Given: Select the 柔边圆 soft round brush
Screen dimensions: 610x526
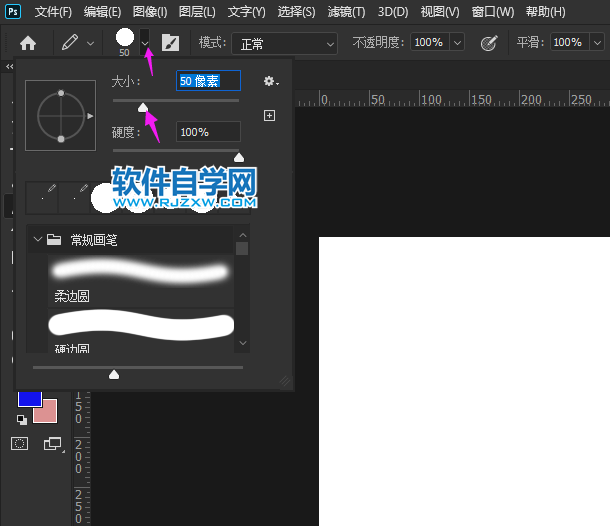Looking at the screenshot, I should click(141, 280).
